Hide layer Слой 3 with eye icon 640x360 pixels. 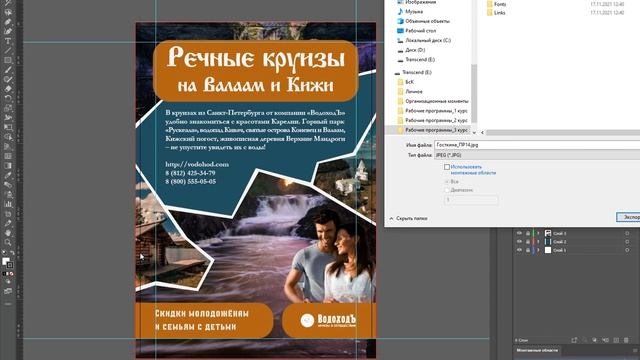coord(520,233)
